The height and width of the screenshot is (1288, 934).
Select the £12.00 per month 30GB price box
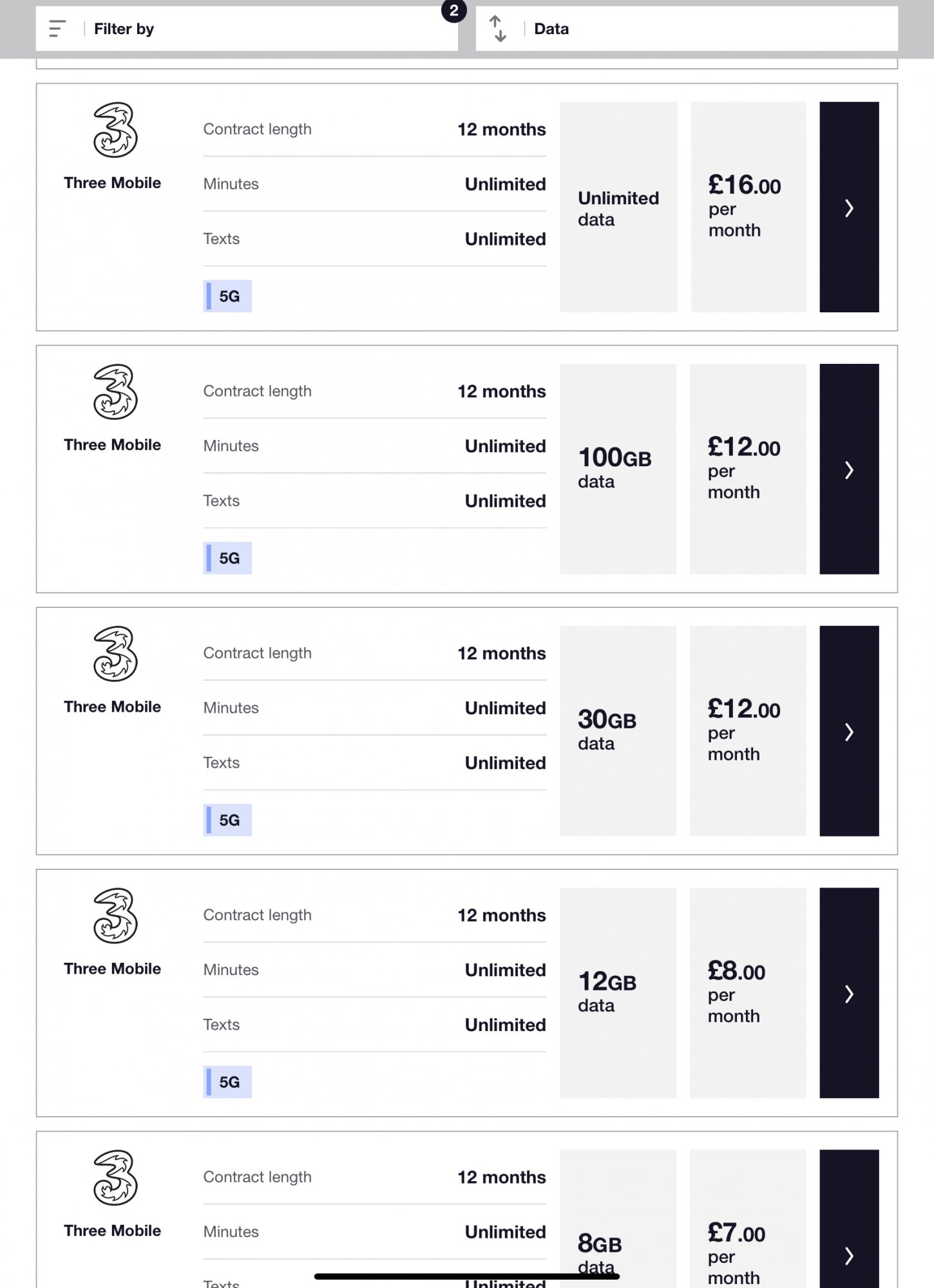coord(747,731)
